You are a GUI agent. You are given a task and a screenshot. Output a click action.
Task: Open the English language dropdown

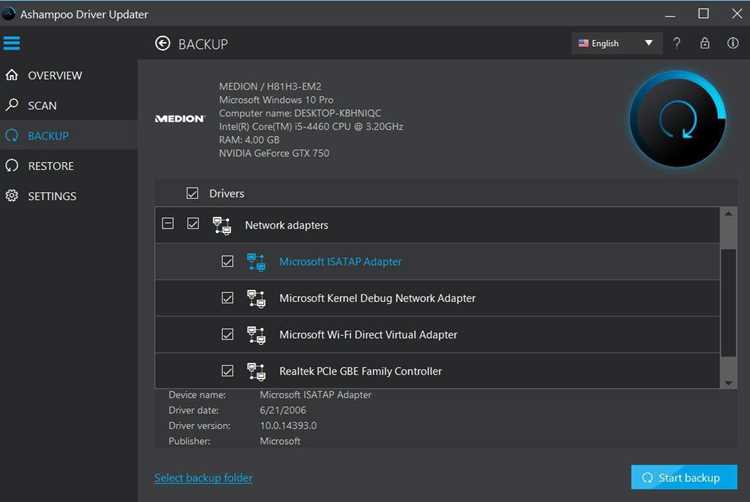click(617, 43)
